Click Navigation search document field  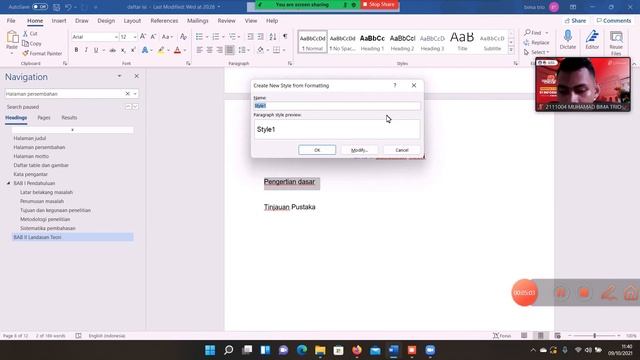64,93
